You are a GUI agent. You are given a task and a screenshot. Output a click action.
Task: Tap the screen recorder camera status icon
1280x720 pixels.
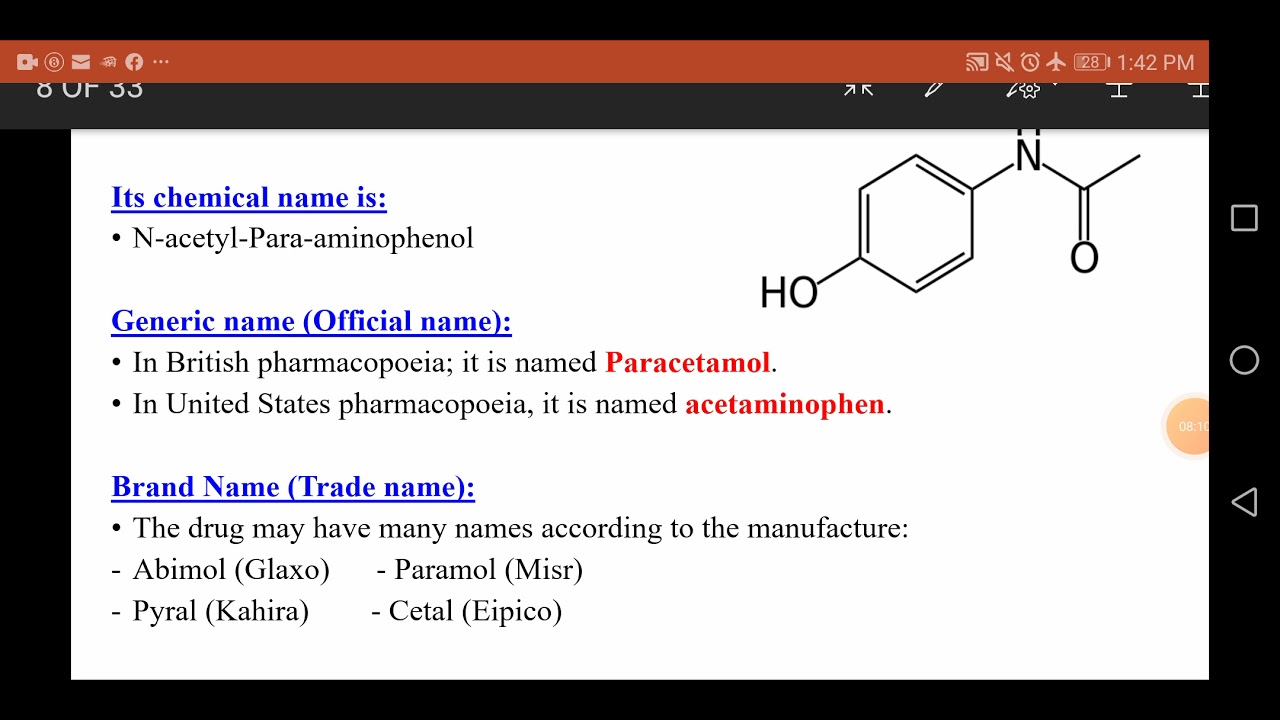click(27, 62)
